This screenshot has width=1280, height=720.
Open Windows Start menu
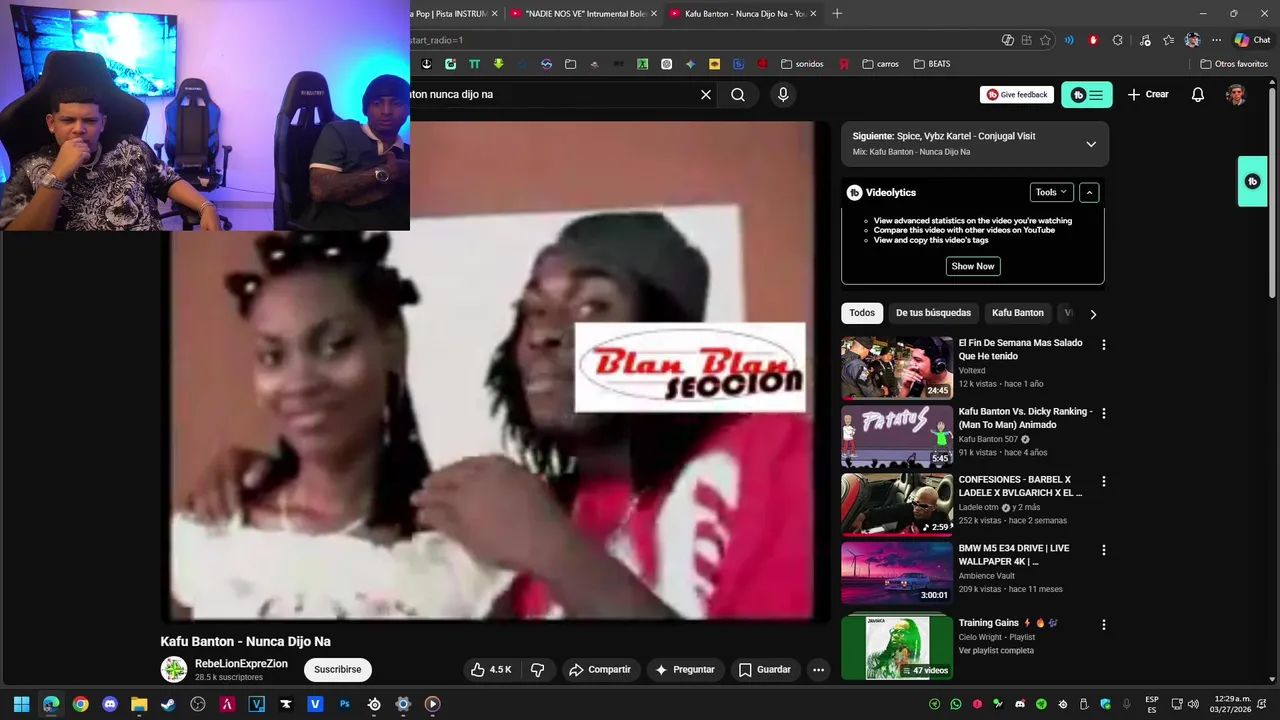point(22,704)
